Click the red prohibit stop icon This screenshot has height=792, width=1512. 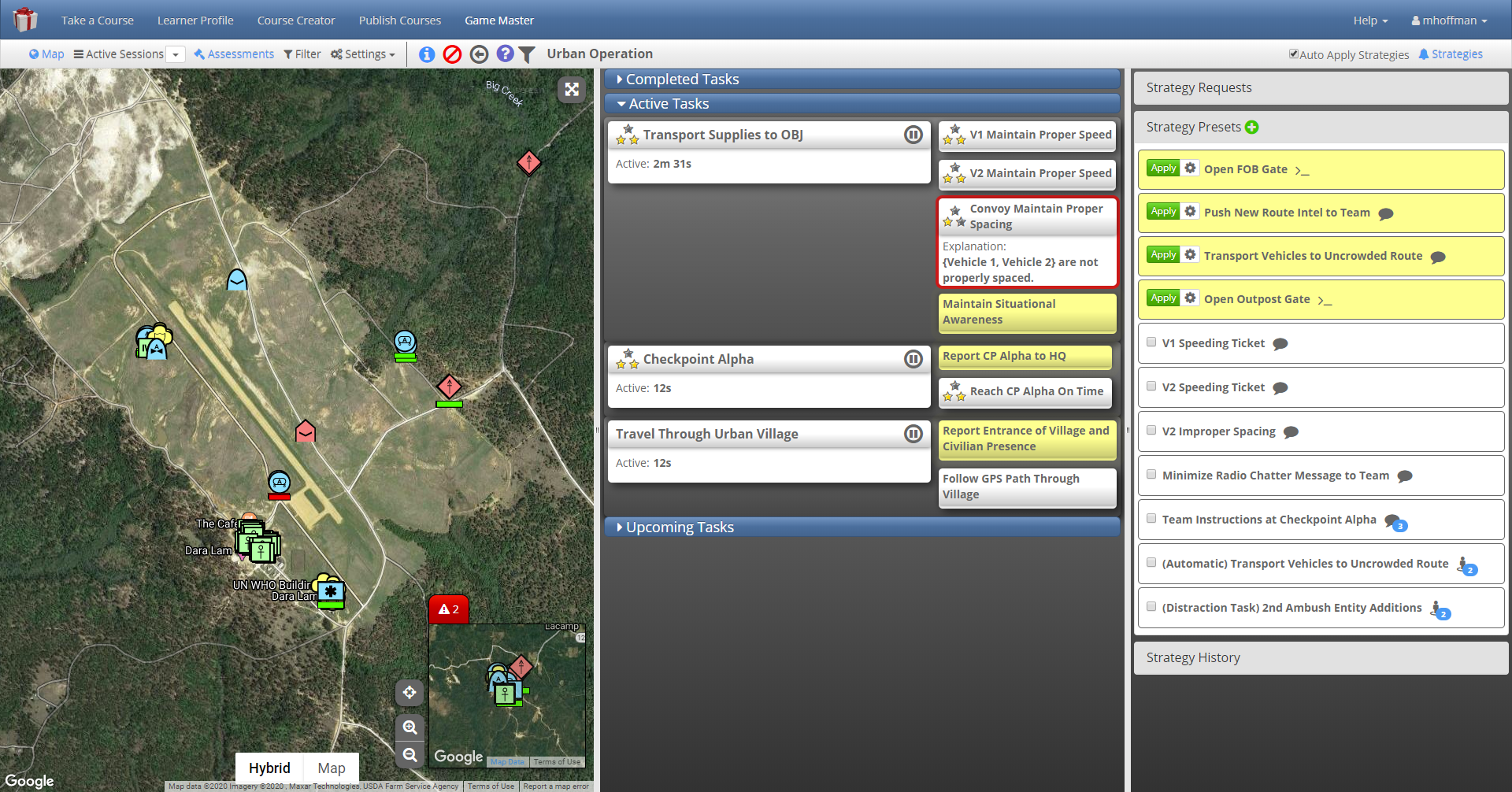coord(452,54)
